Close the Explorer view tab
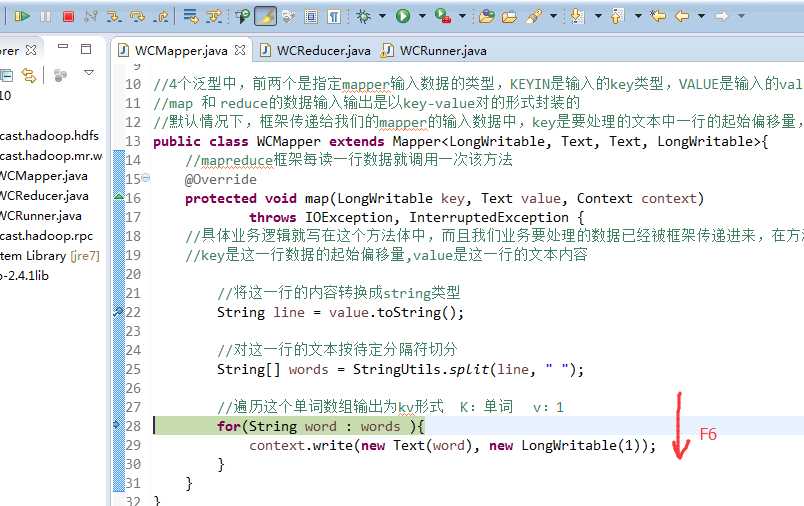804x506 pixels. click(x=31, y=50)
